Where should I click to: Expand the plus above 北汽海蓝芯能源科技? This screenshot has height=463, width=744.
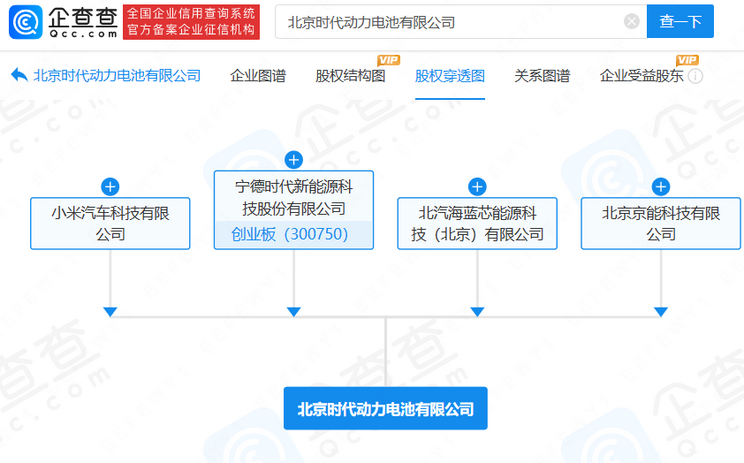[477, 186]
